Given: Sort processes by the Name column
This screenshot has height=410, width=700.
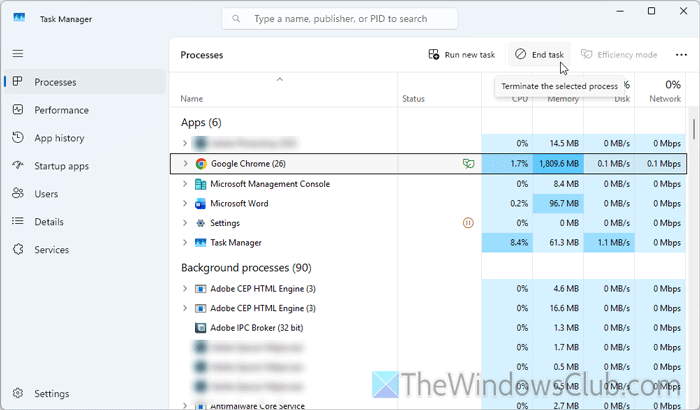Looking at the screenshot, I should pos(283,90).
